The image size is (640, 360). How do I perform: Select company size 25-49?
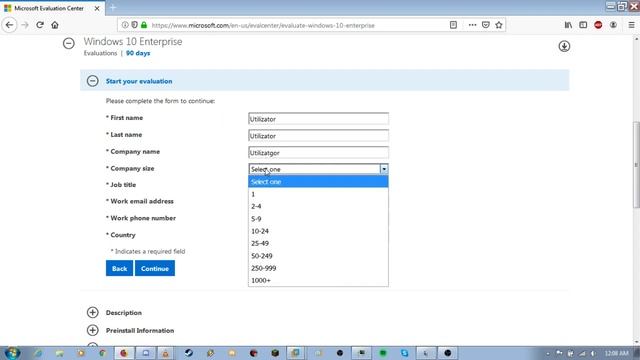[318, 243]
